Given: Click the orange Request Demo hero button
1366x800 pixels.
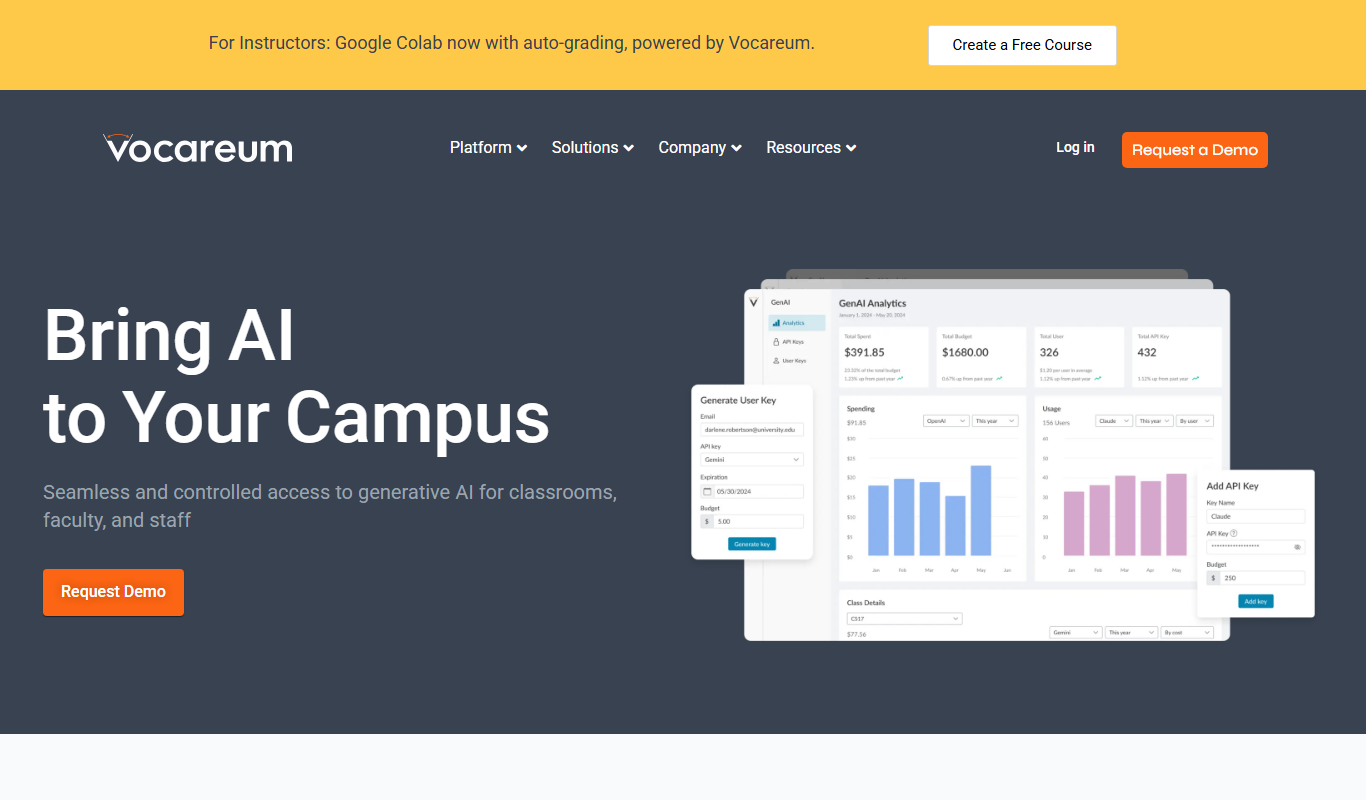Looking at the screenshot, I should point(113,592).
